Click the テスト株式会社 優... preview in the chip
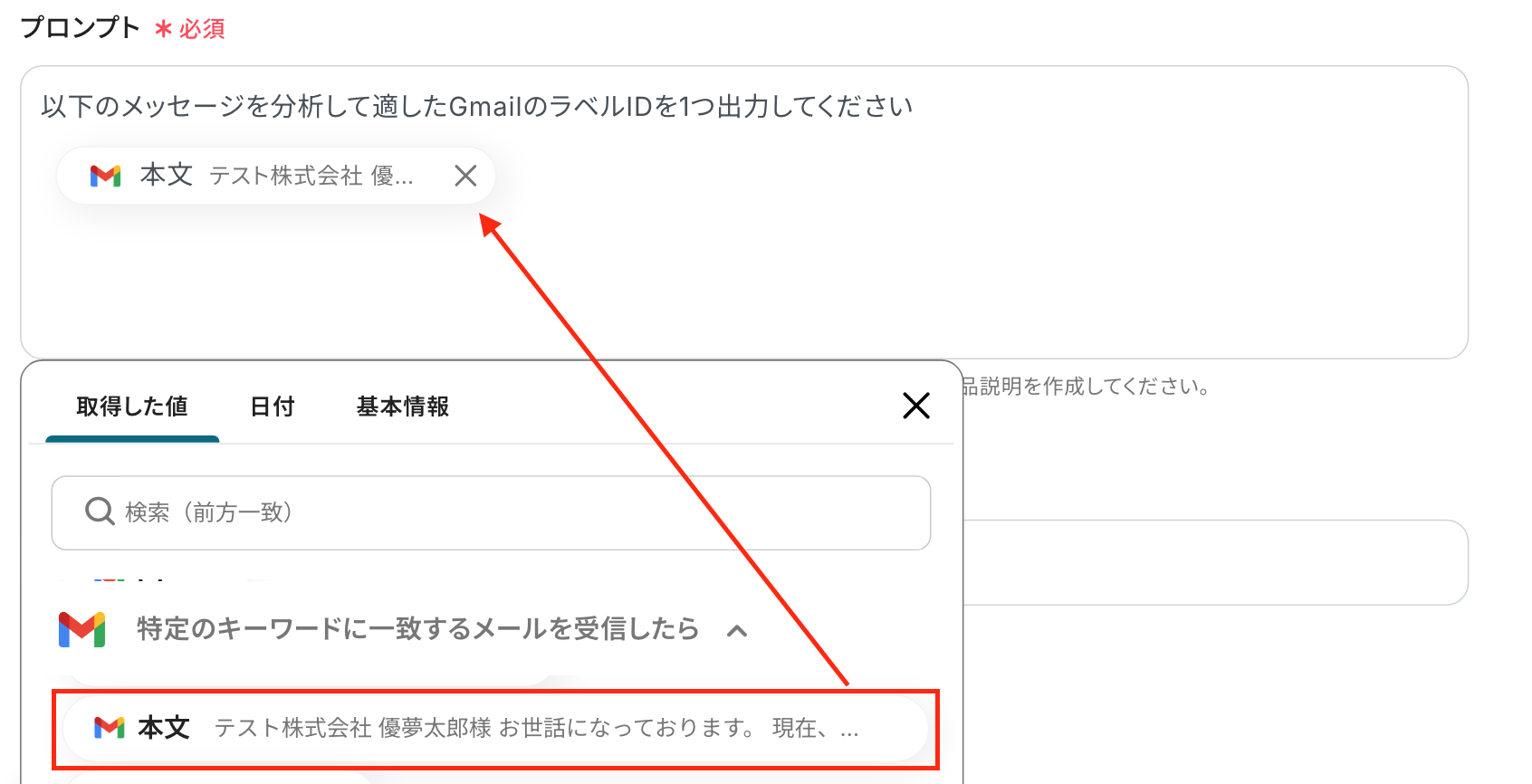 (311, 176)
